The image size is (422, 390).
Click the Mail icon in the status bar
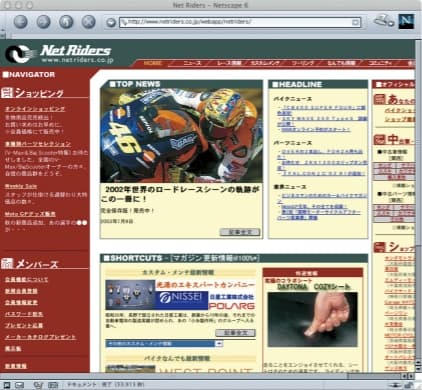(x=20, y=385)
